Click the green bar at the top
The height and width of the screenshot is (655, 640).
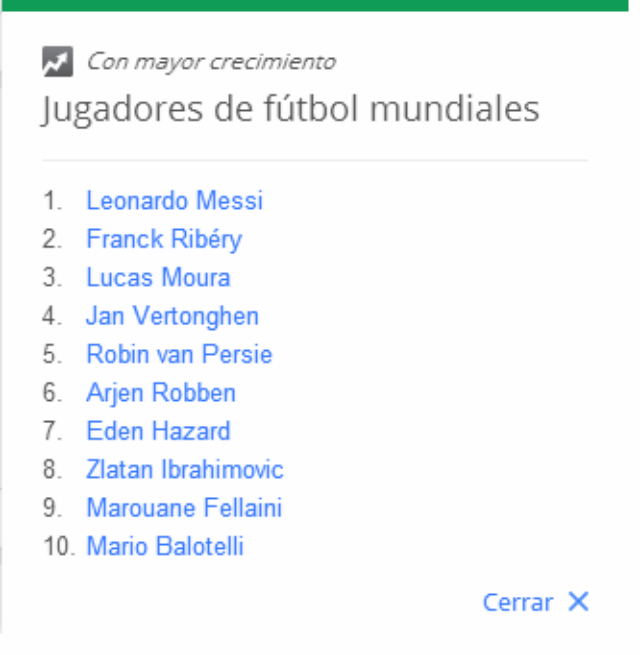tap(320, 5)
